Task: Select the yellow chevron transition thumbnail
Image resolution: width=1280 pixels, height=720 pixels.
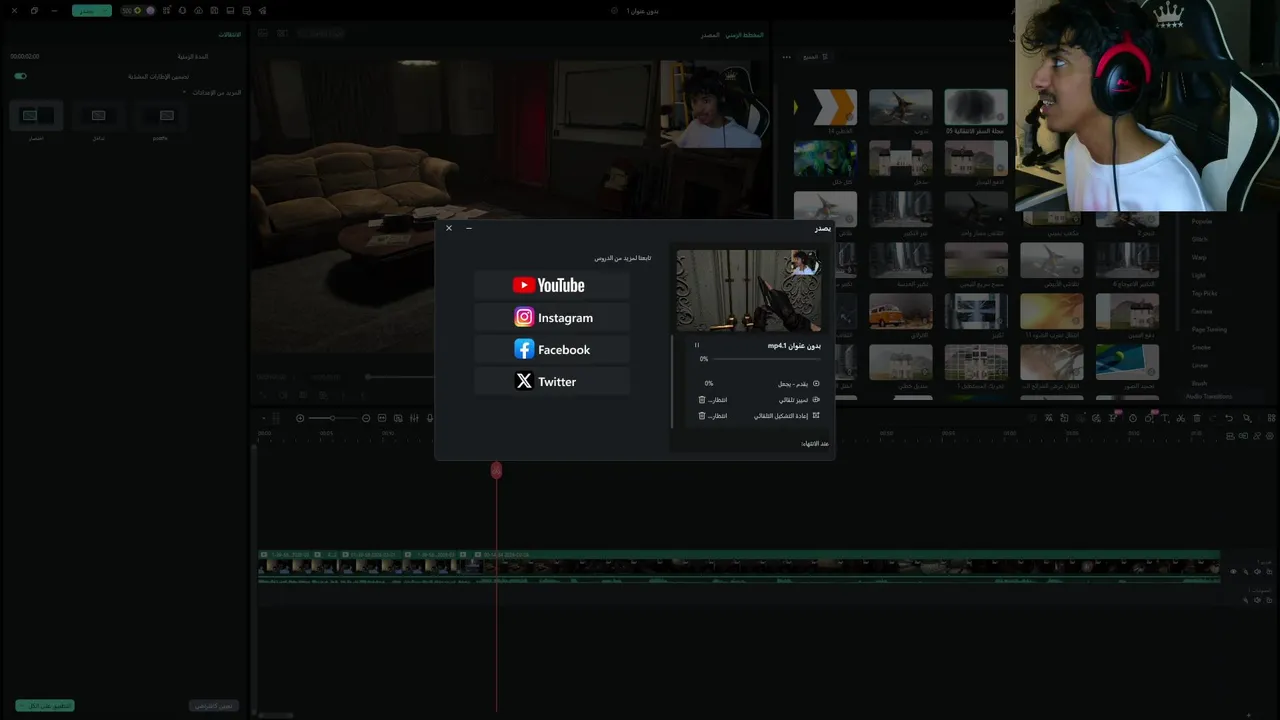Action: pos(825,107)
